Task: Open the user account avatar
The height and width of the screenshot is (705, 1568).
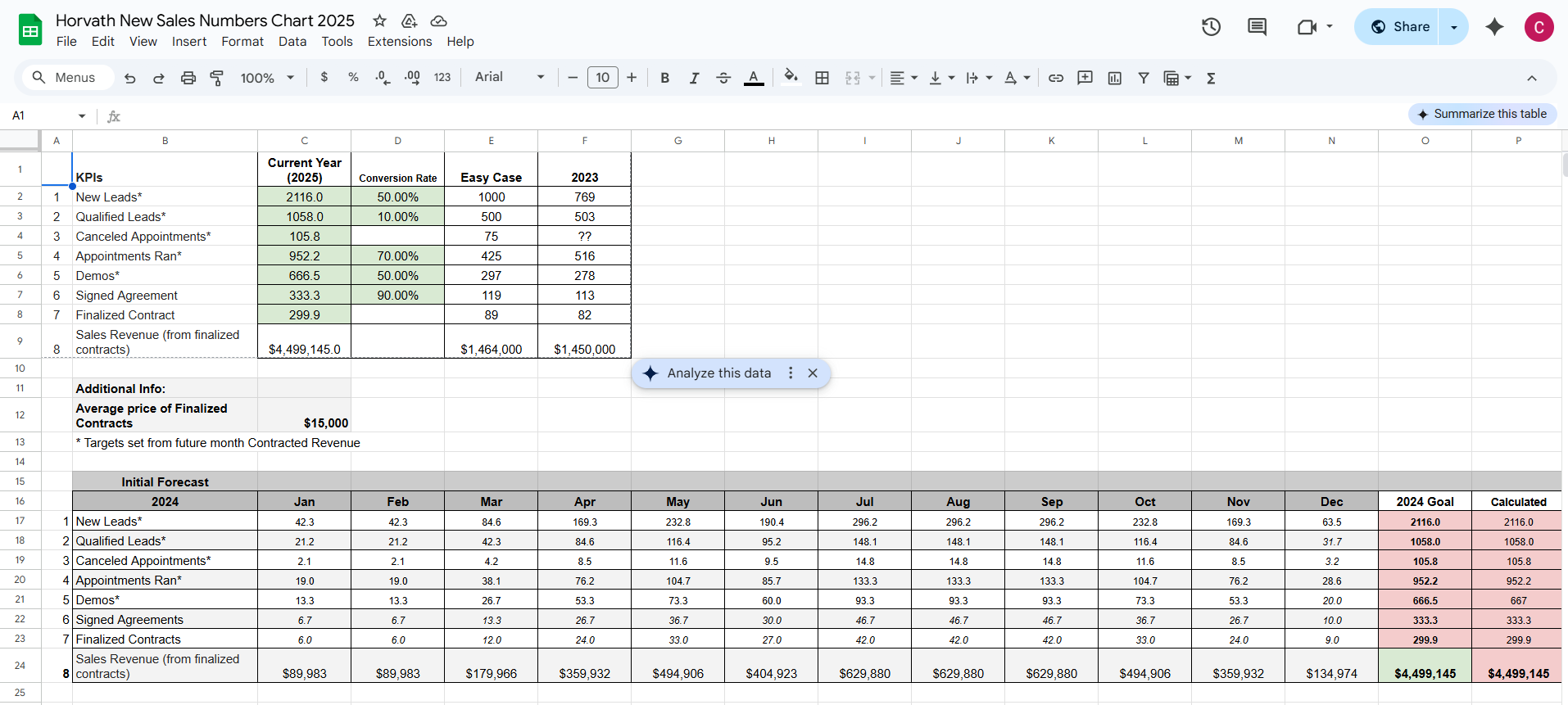Action: click(1539, 27)
